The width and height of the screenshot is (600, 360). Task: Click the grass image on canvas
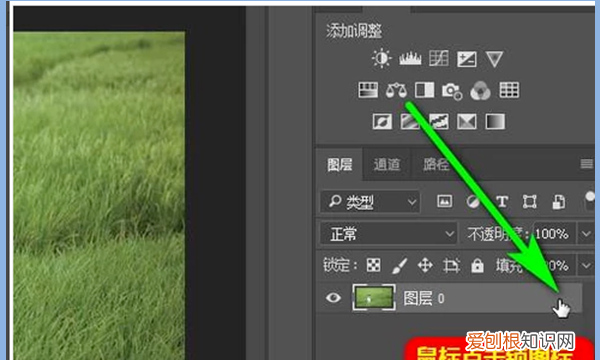click(99, 195)
